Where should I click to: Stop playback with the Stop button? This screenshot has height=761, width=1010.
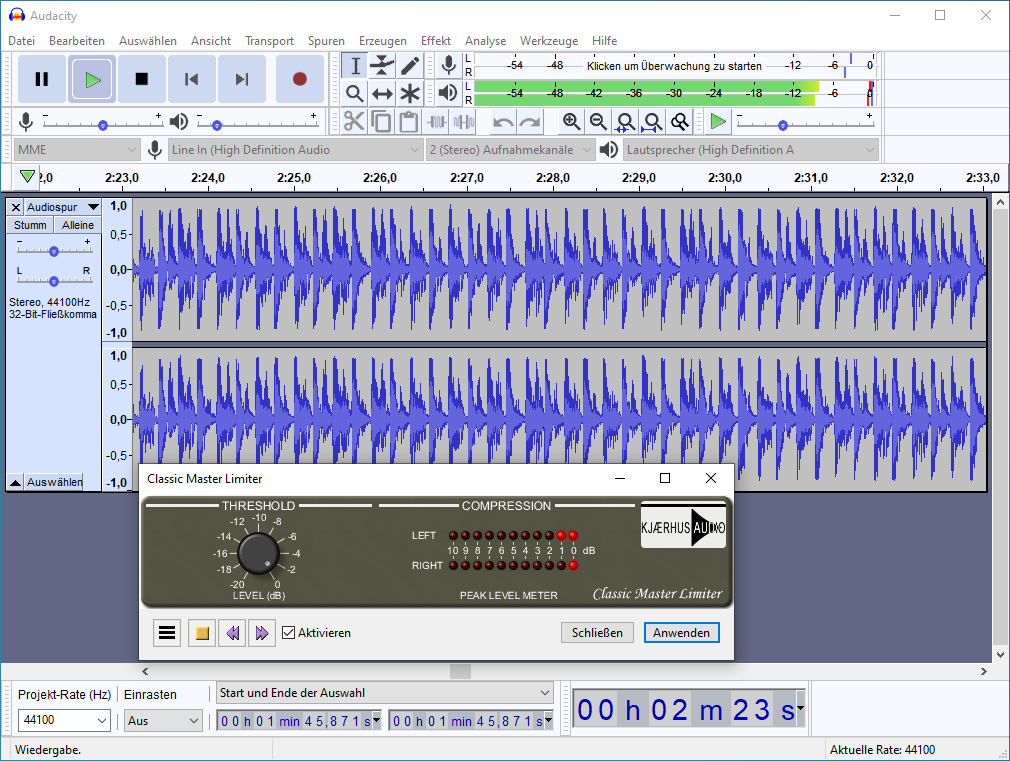pos(142,79)
